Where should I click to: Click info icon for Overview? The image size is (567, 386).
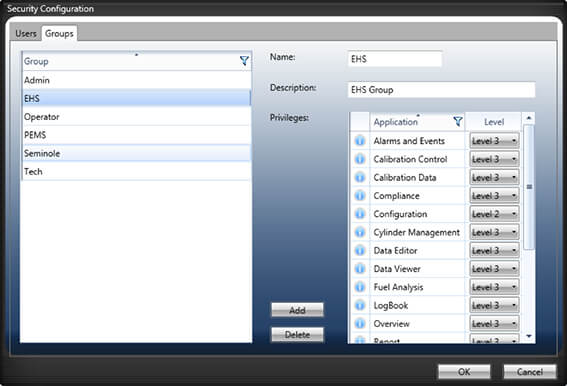coord(360,323)
